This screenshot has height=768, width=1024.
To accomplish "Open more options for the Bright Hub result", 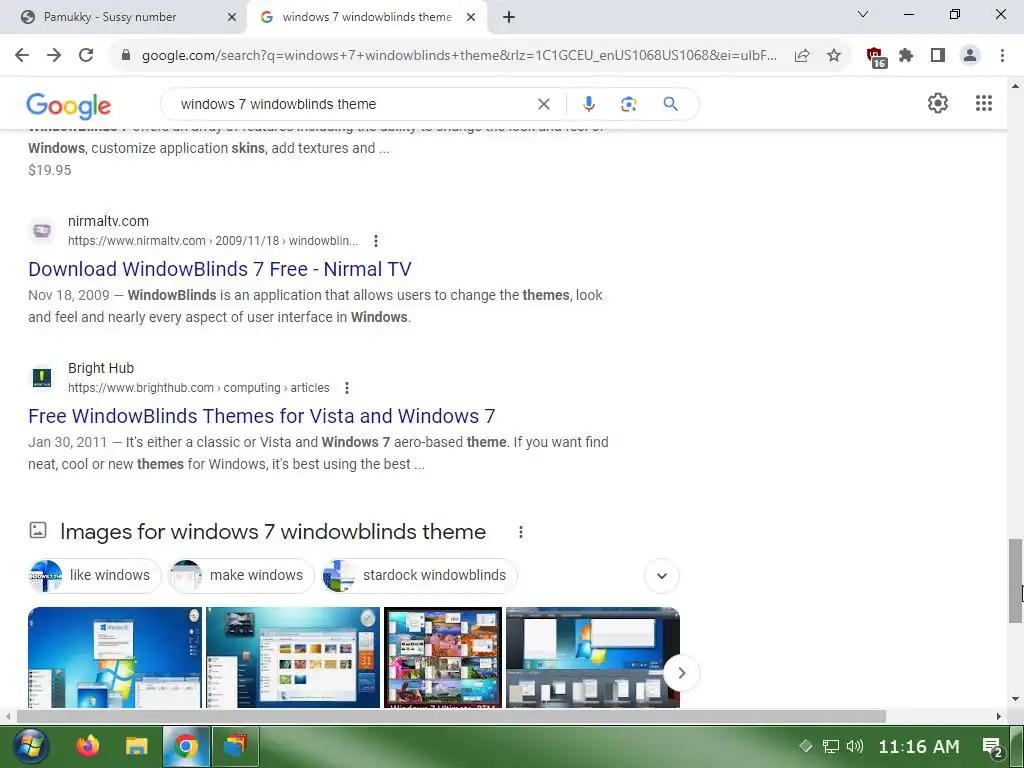I will point(347,388).
